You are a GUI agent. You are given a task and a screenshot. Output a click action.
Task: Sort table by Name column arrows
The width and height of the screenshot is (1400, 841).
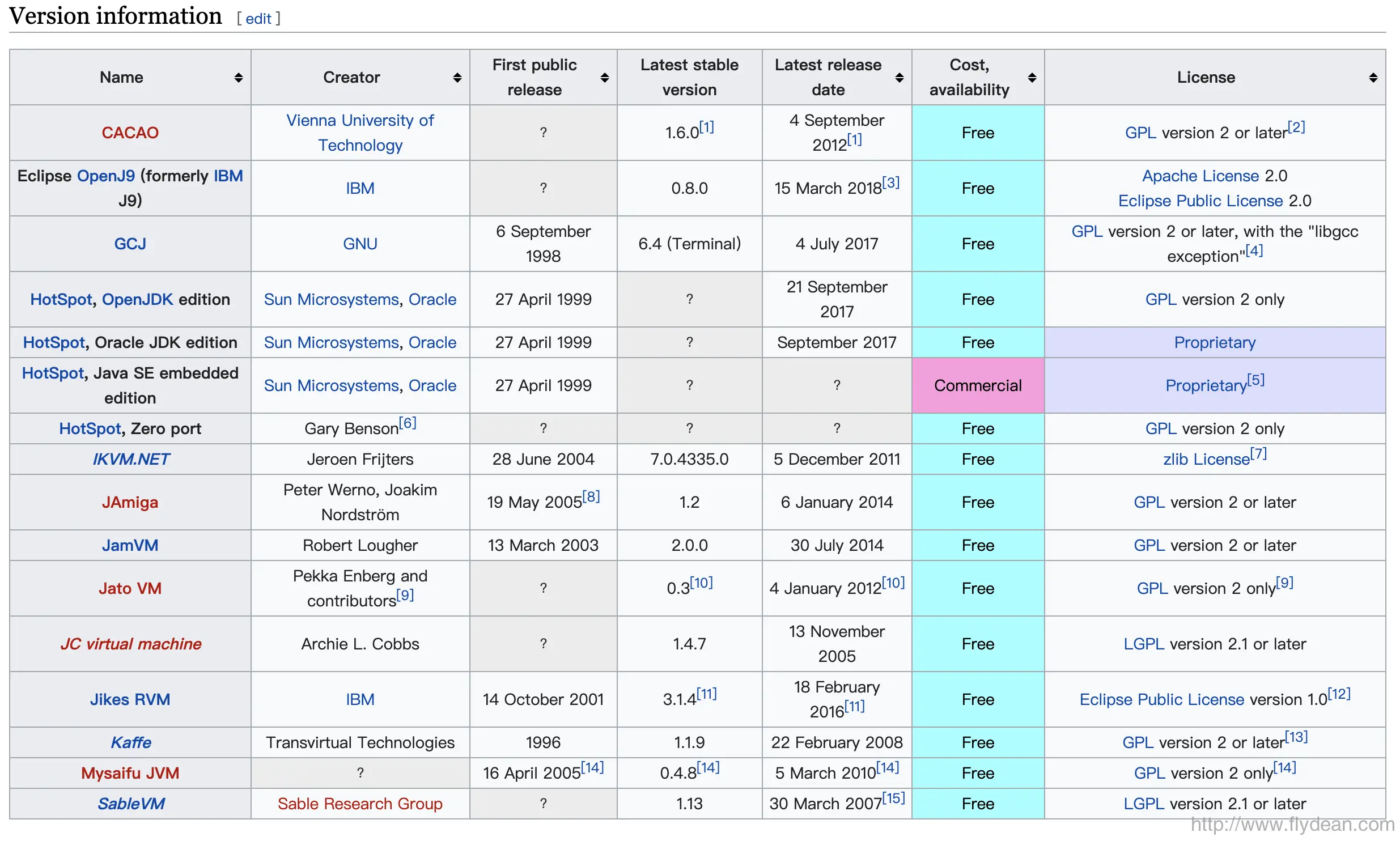tap(239, 78)
